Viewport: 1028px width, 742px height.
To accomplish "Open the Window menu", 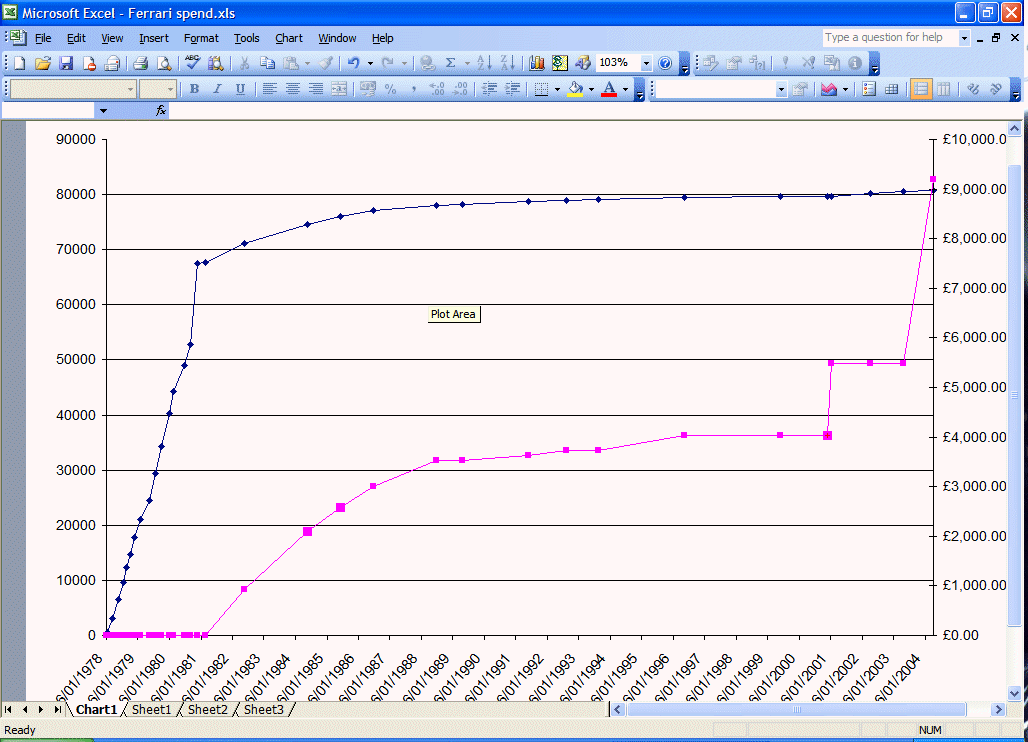I will pyautogui.click(x=337, y=38).
